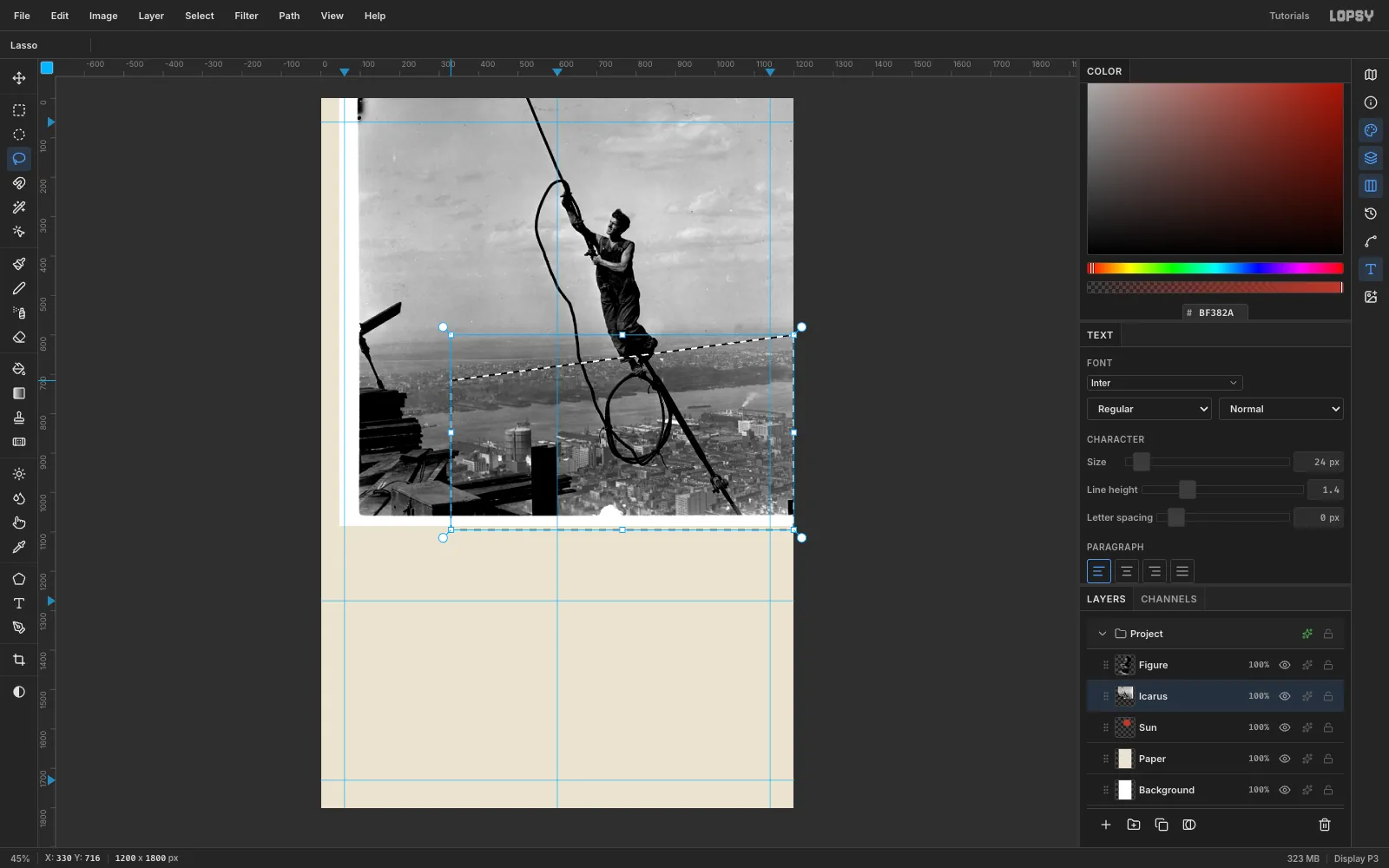Select the Rectangular Marquee tool

[x=19, y=110]
